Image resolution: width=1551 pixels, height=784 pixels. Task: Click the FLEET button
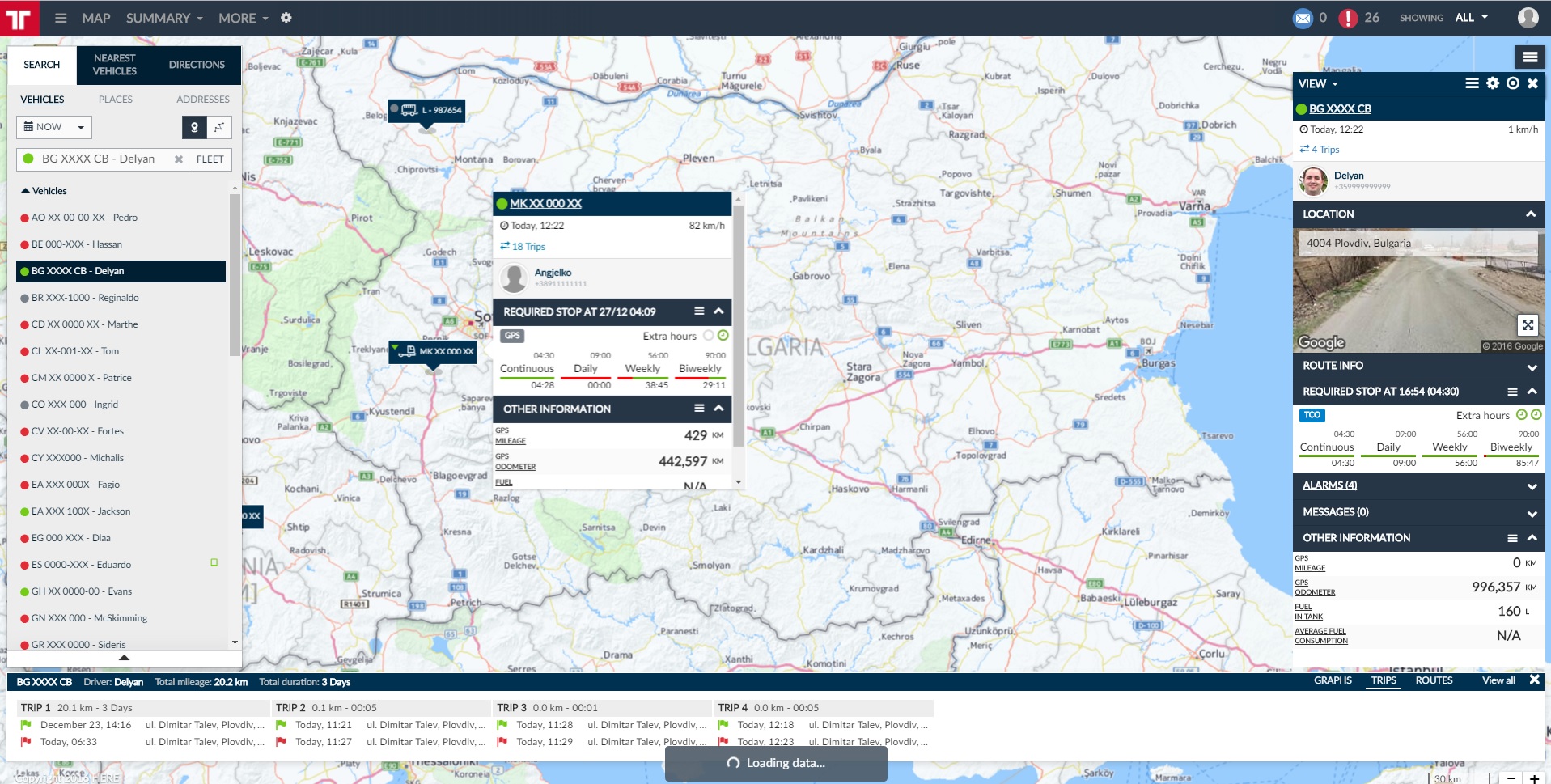[x=210, y=159]
